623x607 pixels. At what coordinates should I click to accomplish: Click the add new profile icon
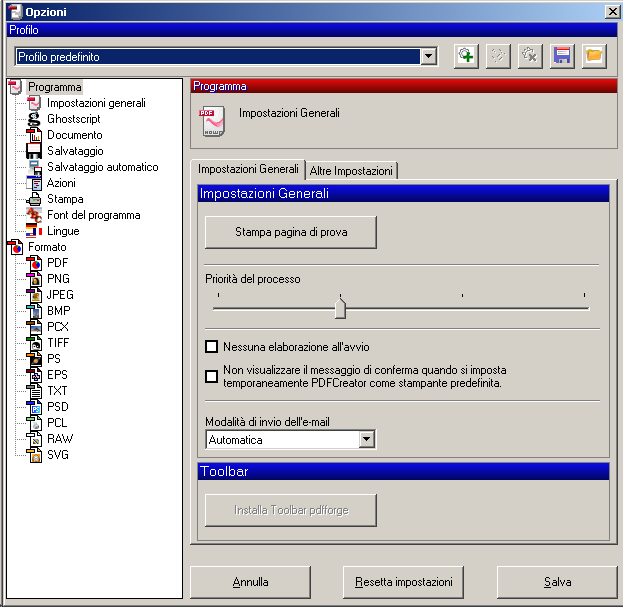(x=466, y=56)
